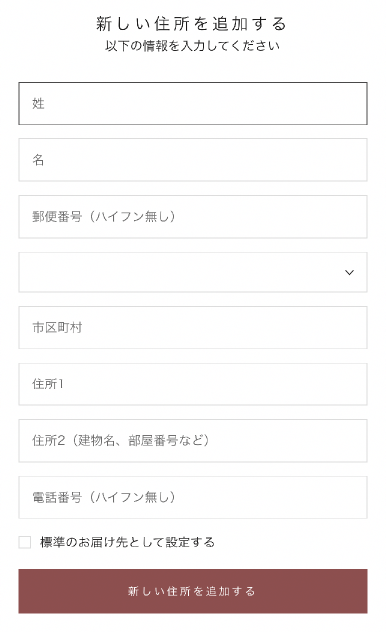
Task: Focus the 姓 last name input field
Action: pos(193,104)
